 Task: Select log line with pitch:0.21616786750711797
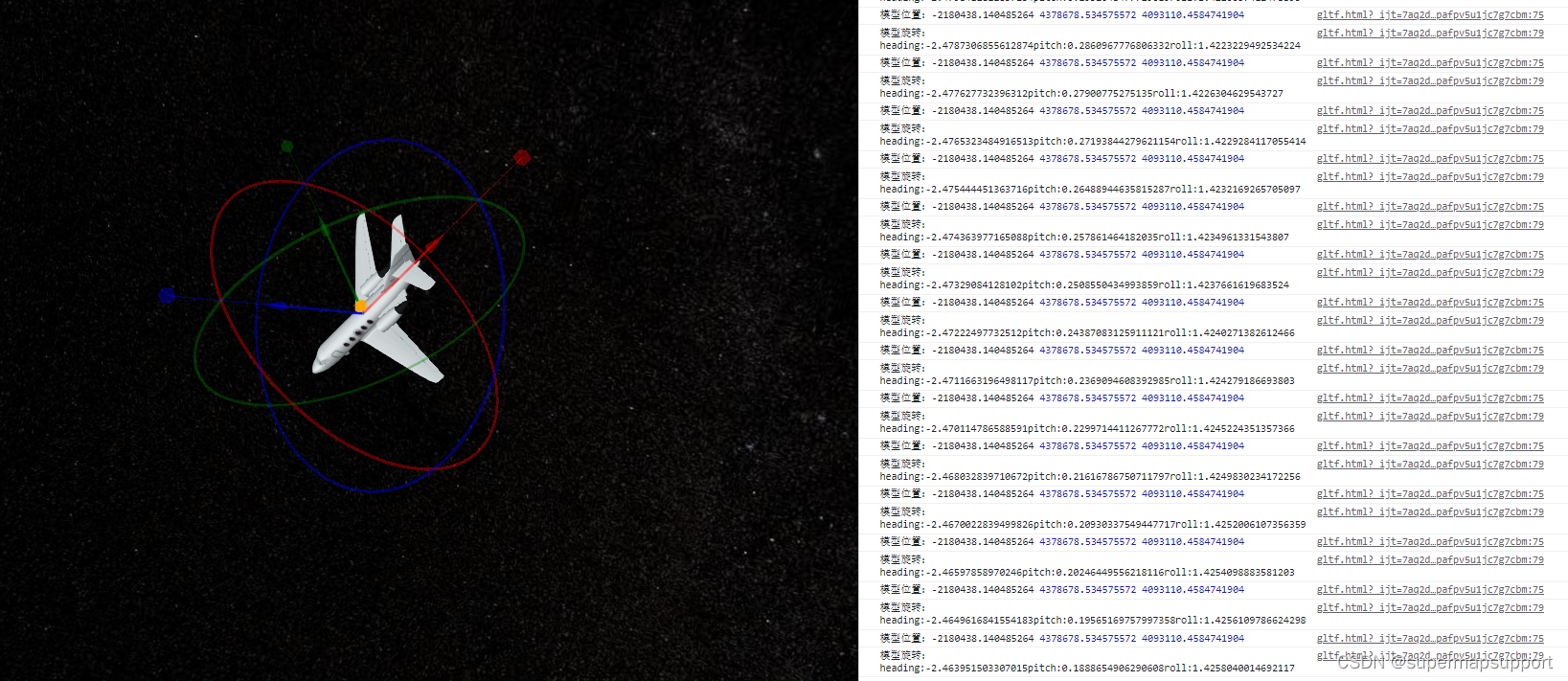click(x=1090, y=476)
